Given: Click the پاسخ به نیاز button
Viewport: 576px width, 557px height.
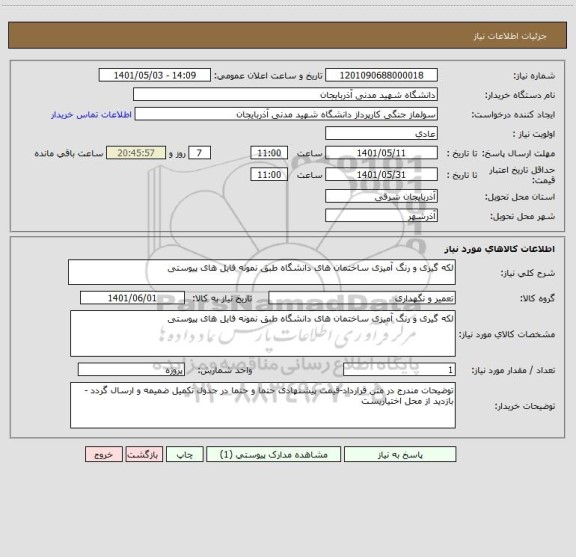Looking at the screenshot, I should pyautogui.click(x=400, y=454).
